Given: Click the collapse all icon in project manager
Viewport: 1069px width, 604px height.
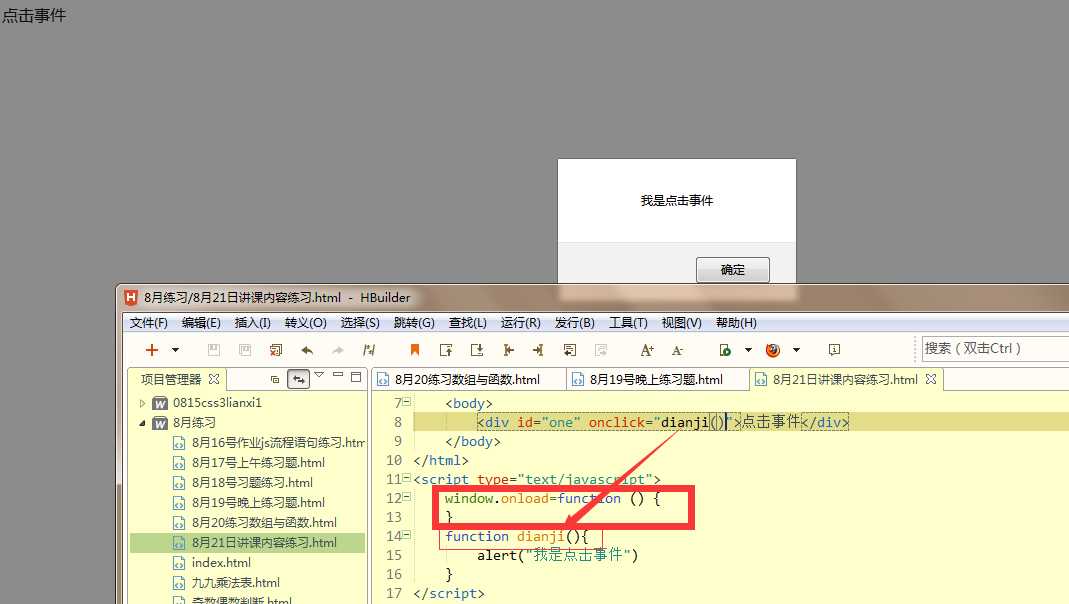Looking at the screenshot, I should pos(275,379).
